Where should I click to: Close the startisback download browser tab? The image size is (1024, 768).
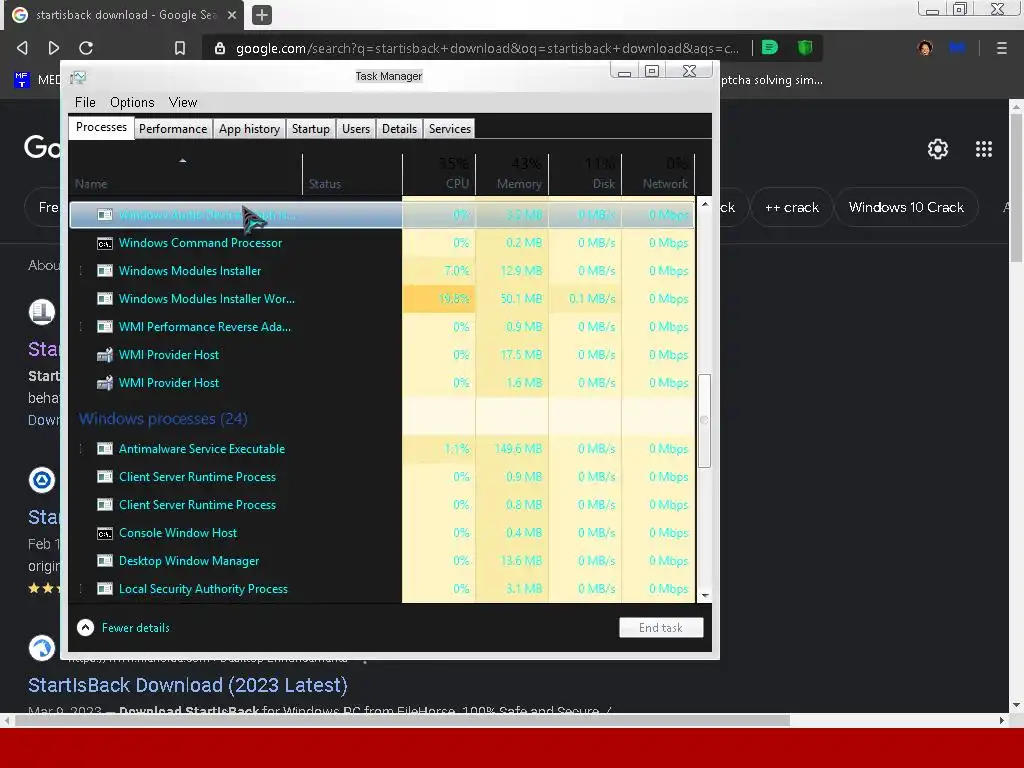pyautogui.click(x=232, y=15)
